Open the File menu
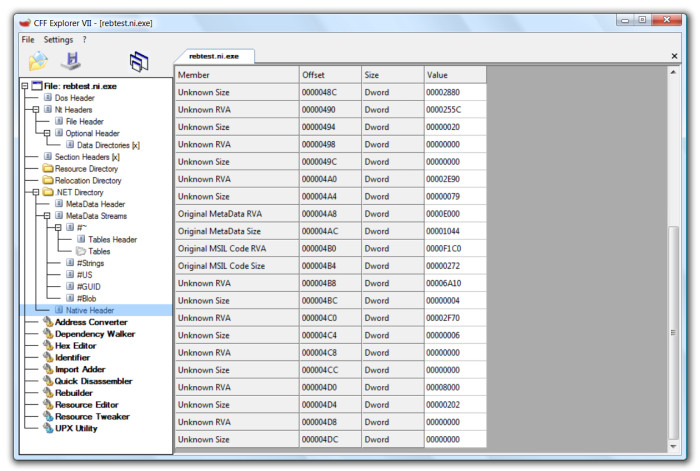This screenshot has width=700, height=471. tap(27, 39)
